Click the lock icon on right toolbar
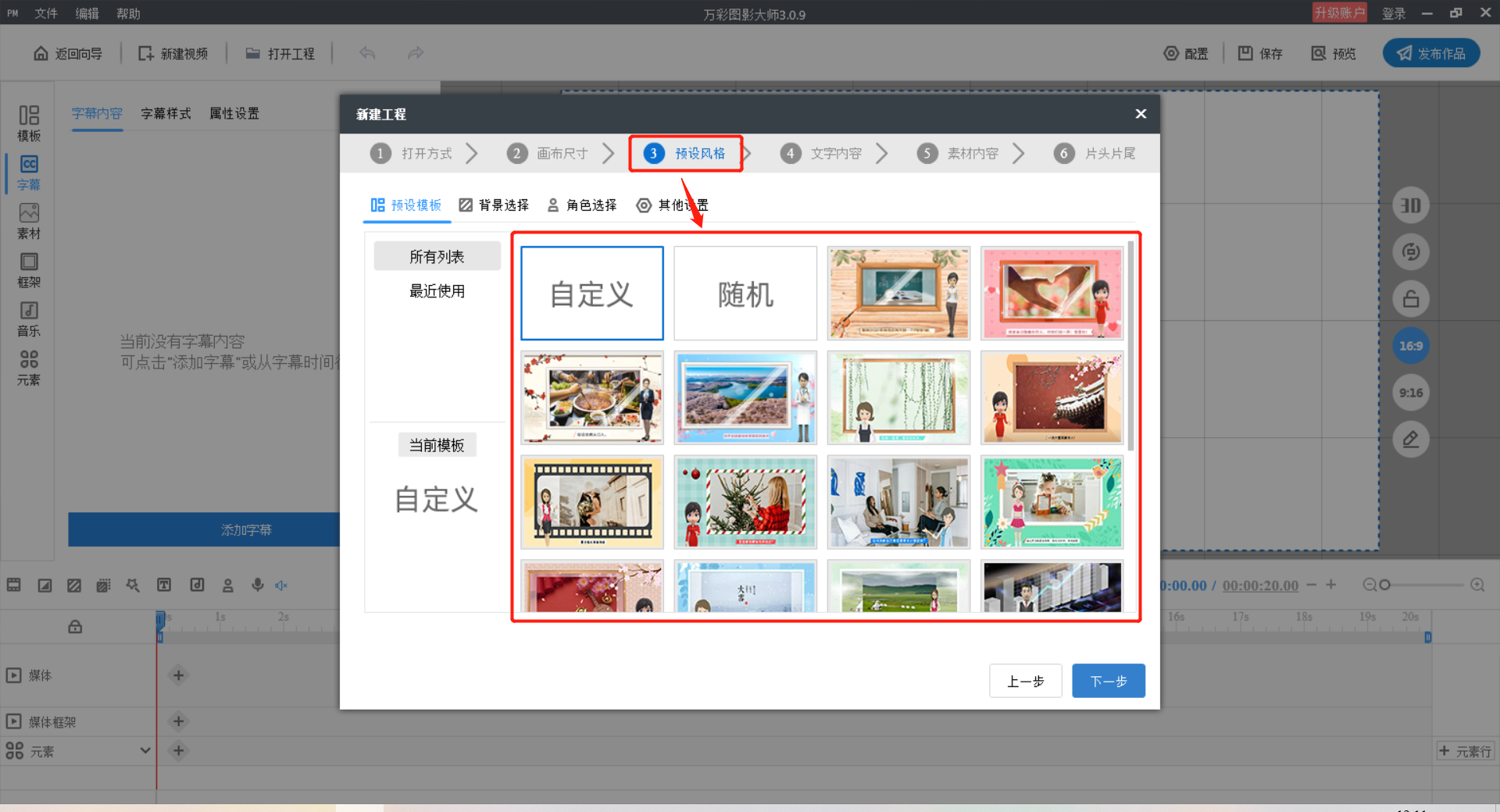 pyautogui.click(x=1411, y=299)
